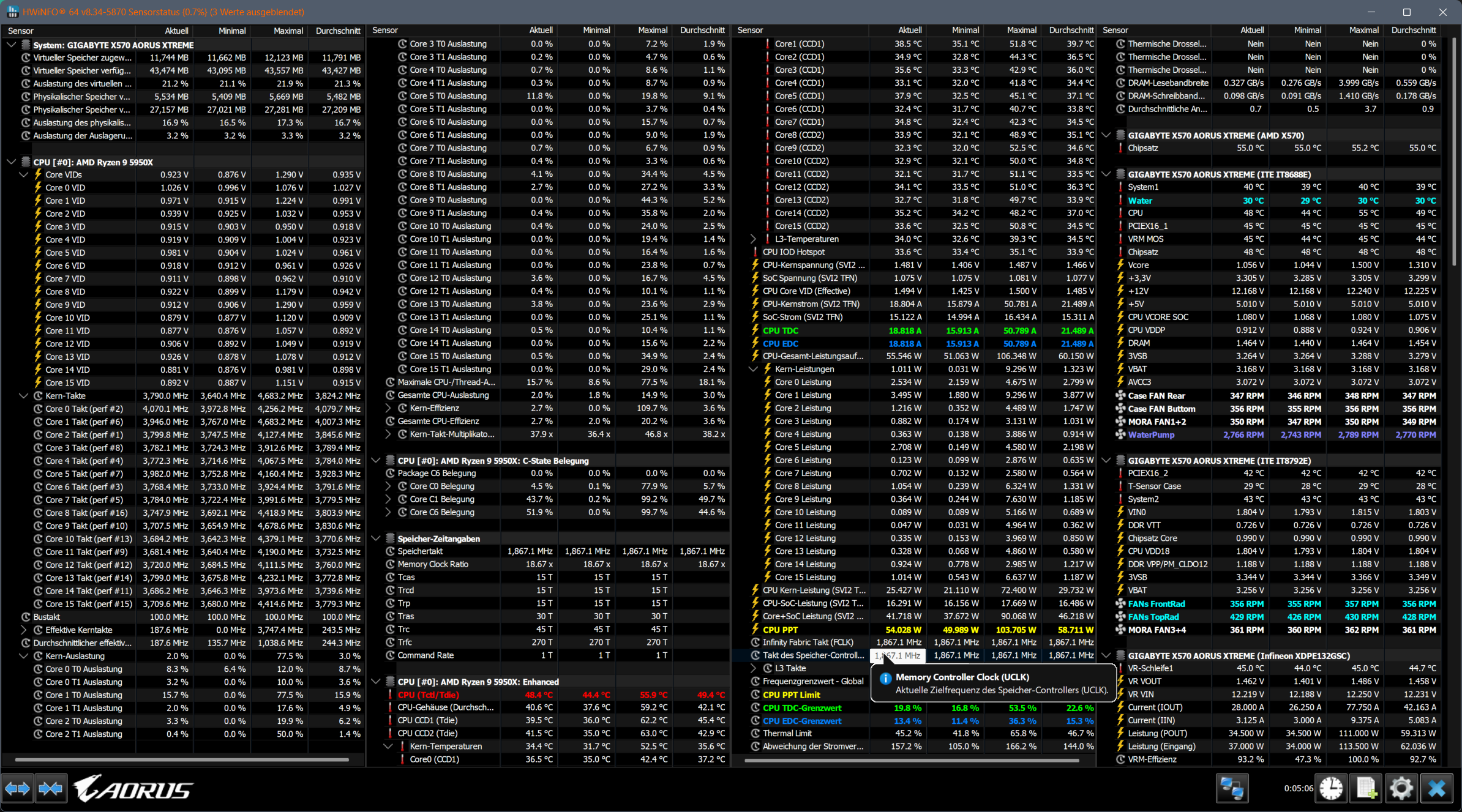Click icon beside Thermal Limit
The height and width of the screenshot is (812, 1462).
click(755, 733)
